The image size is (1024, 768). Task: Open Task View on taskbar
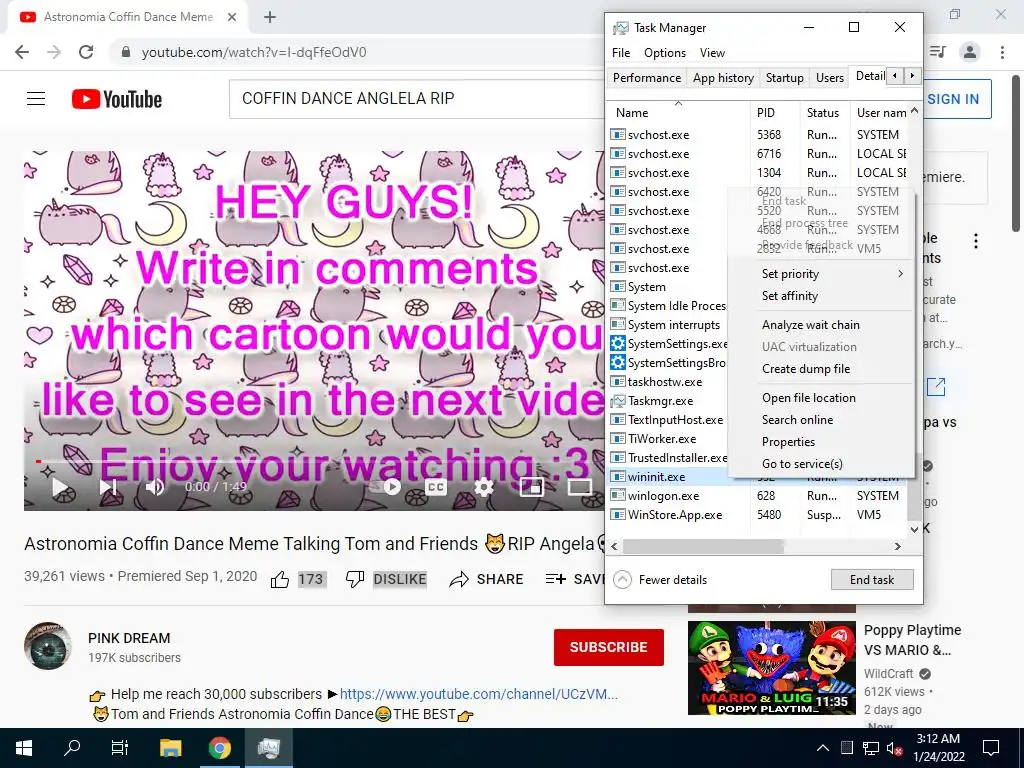120,748
